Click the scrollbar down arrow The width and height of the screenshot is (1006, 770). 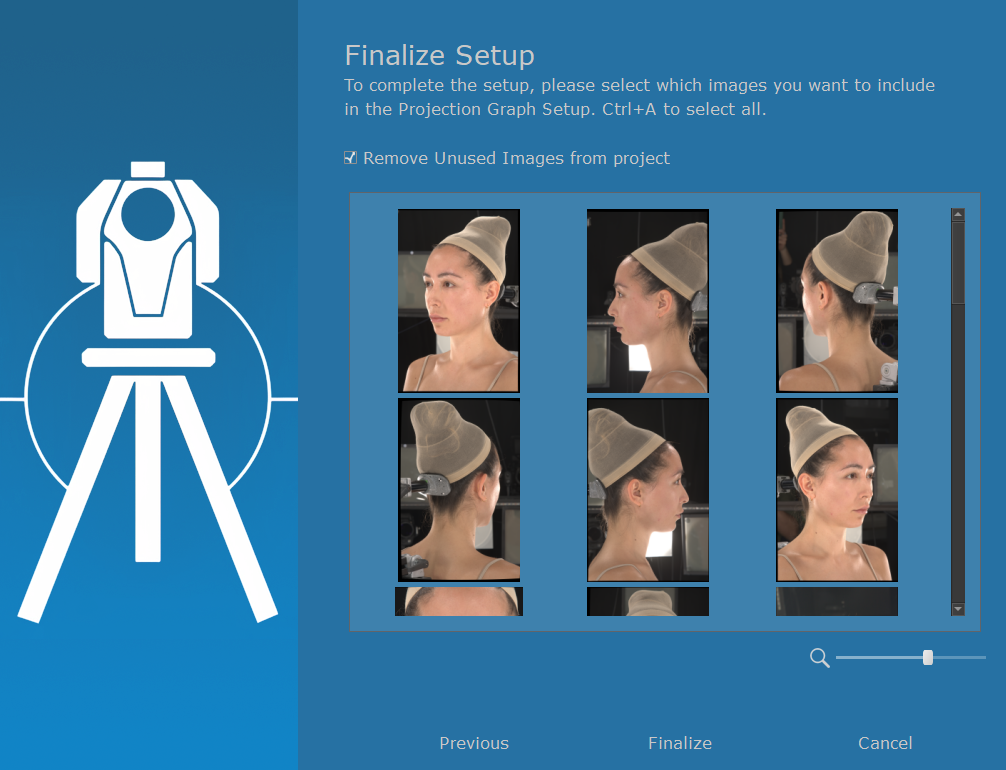[x=958, y=608]
